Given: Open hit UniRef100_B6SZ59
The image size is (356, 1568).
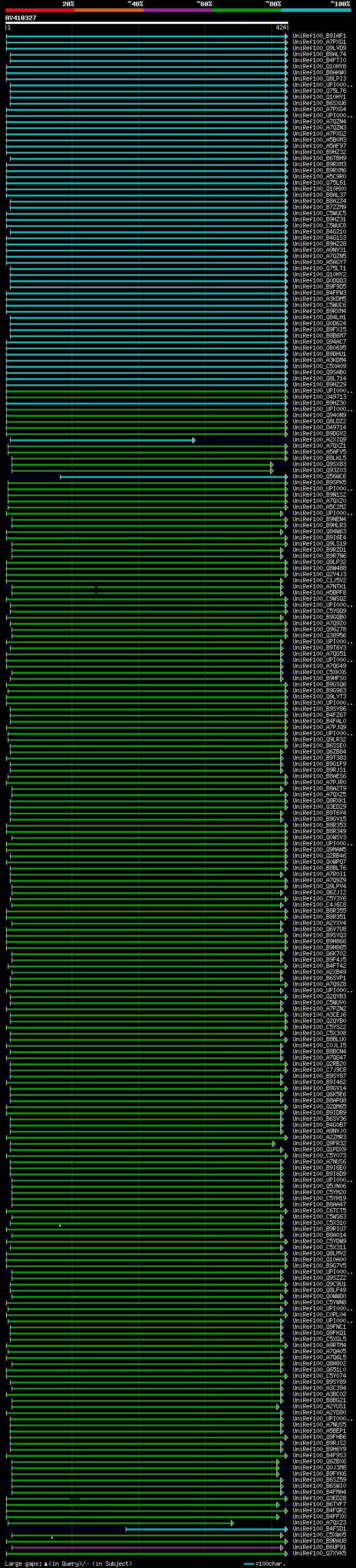Looking at the screenshot, I should point(319,1480).
